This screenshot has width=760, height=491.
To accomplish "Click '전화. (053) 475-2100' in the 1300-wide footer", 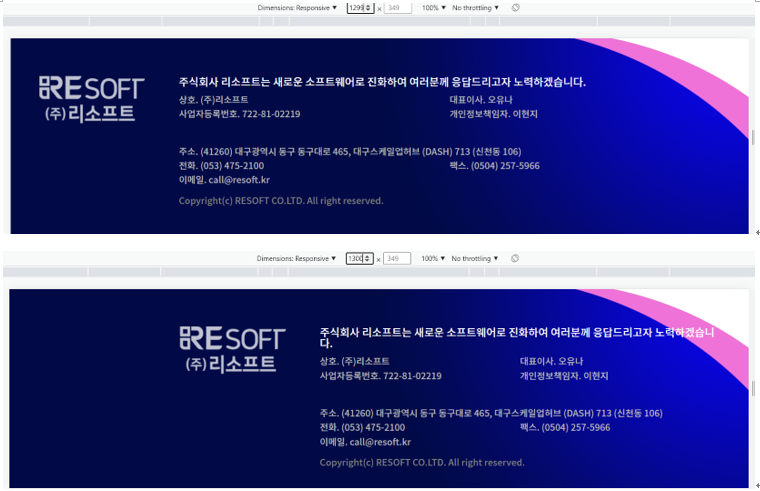I will click(363, 428).
